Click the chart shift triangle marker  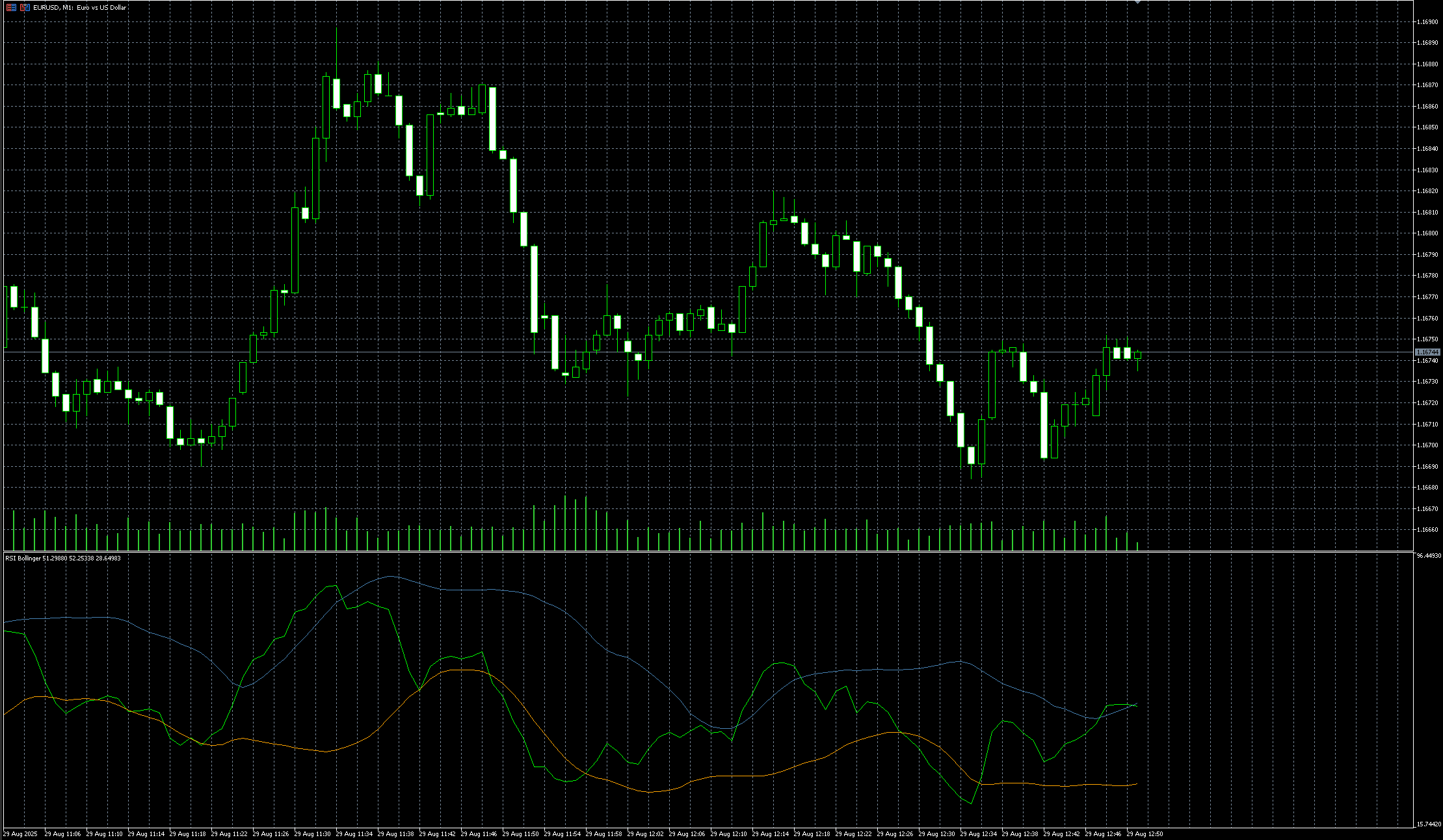(1137, 3)
